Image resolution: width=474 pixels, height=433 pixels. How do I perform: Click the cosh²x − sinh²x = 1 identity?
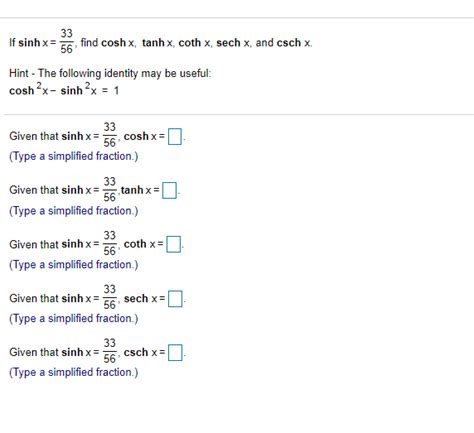click(x=64, y=90)
